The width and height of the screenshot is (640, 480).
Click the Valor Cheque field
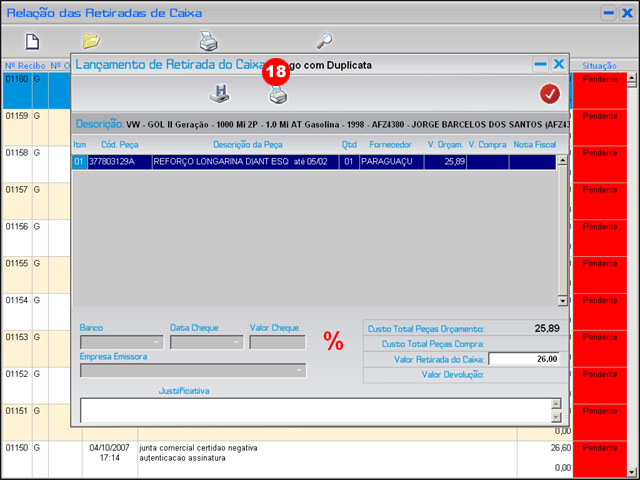click(277, 342)
